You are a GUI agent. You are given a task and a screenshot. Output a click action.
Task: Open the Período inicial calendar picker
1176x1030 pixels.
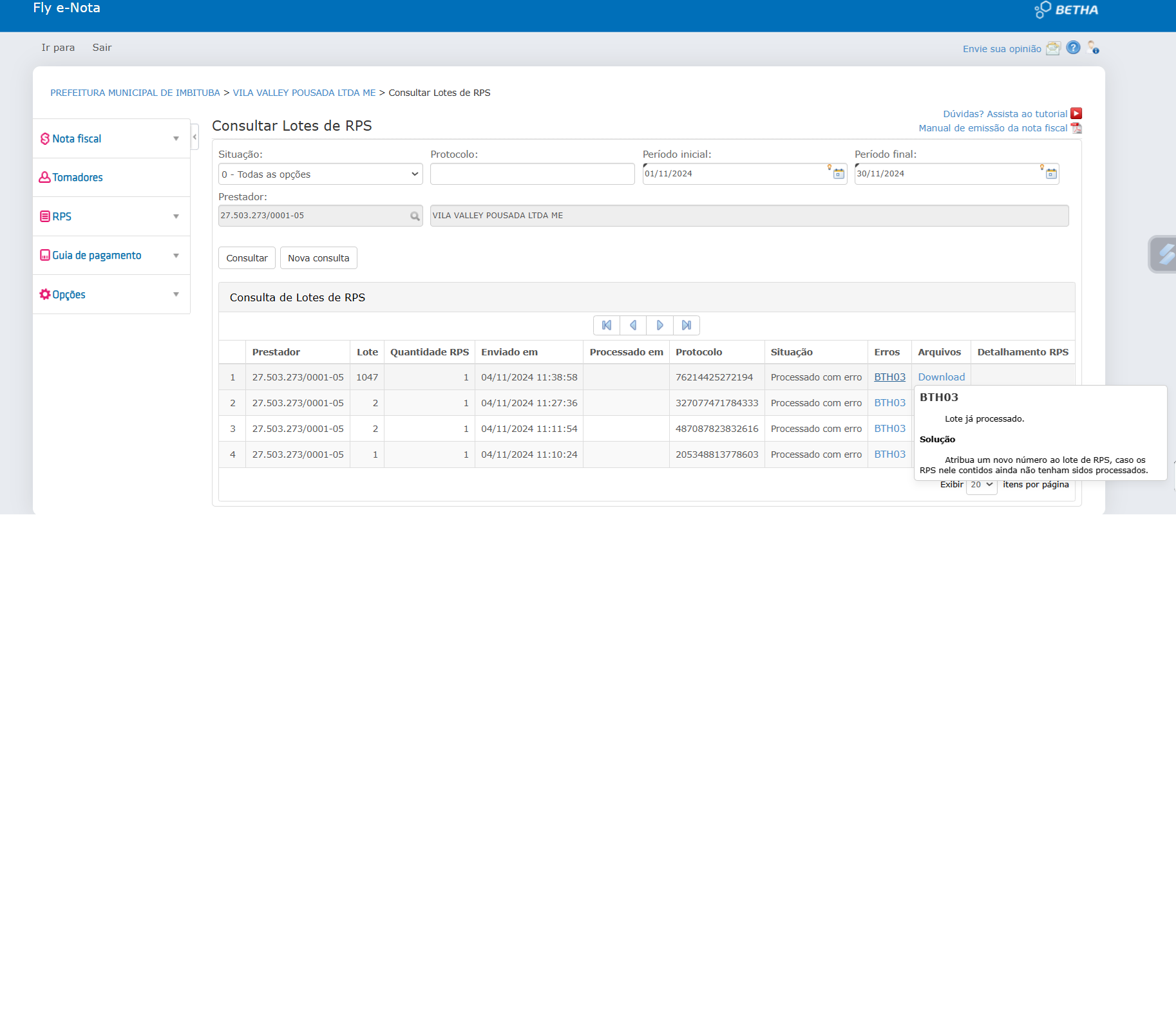pyautogui.click(x=839, y=174)
